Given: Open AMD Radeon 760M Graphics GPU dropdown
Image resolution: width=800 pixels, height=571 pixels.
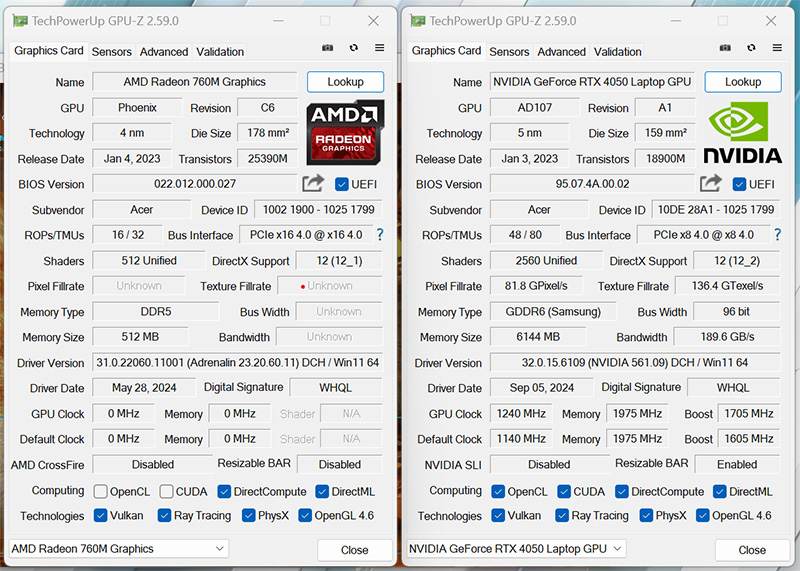Looking at the screenshot, I should 119,549.
